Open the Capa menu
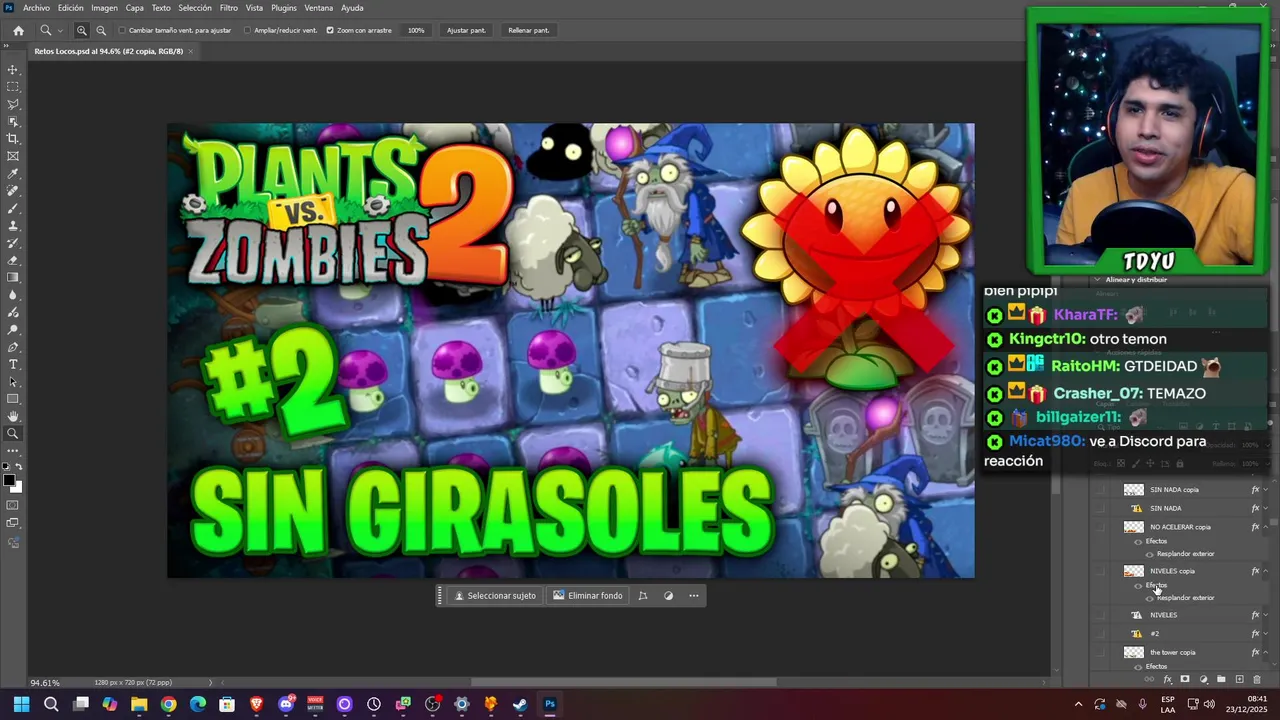1280x720 pixels. tap(134, 8)
